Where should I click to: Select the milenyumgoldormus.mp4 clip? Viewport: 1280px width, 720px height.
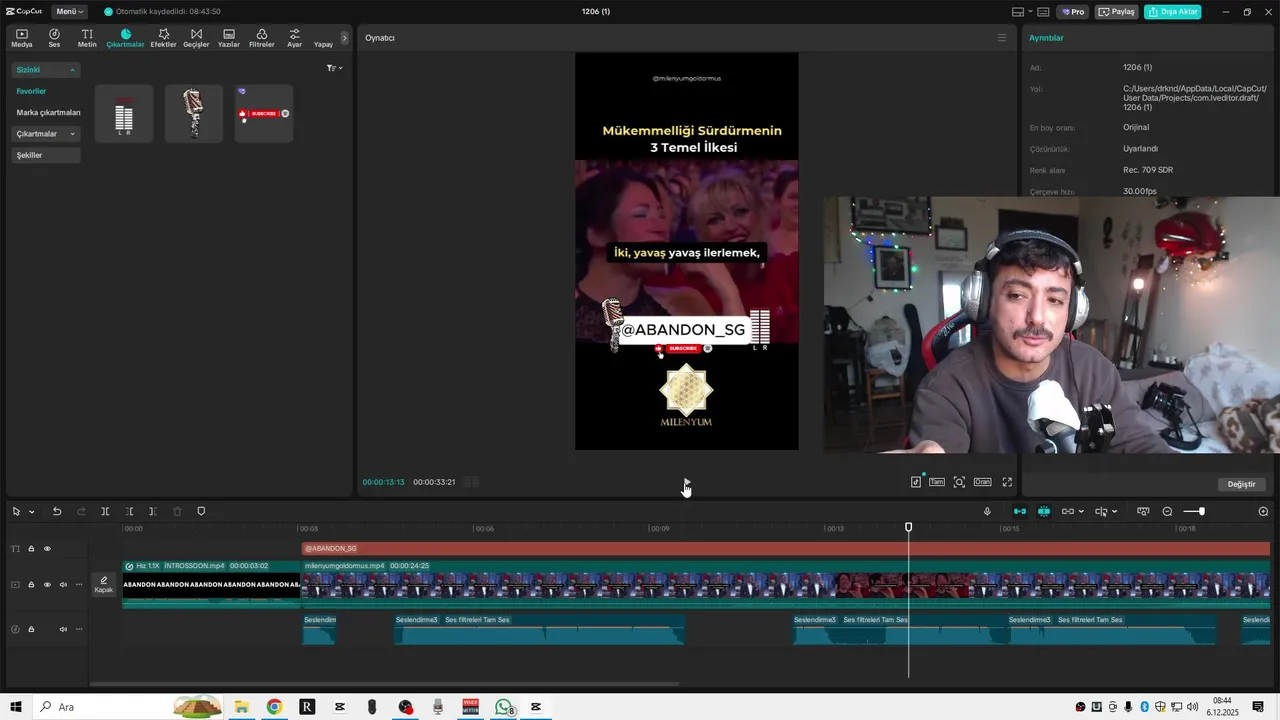(x=786, y=584)
